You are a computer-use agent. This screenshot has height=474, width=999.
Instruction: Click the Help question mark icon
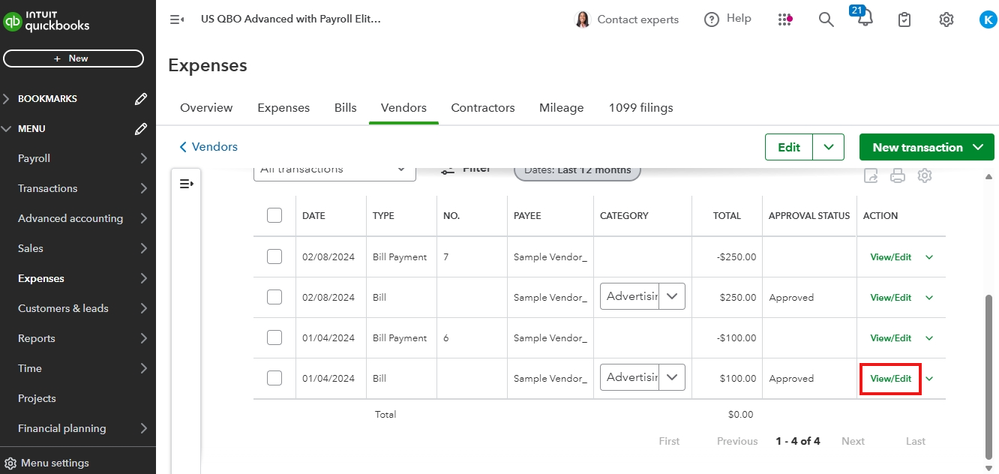[x=712, y=19]
